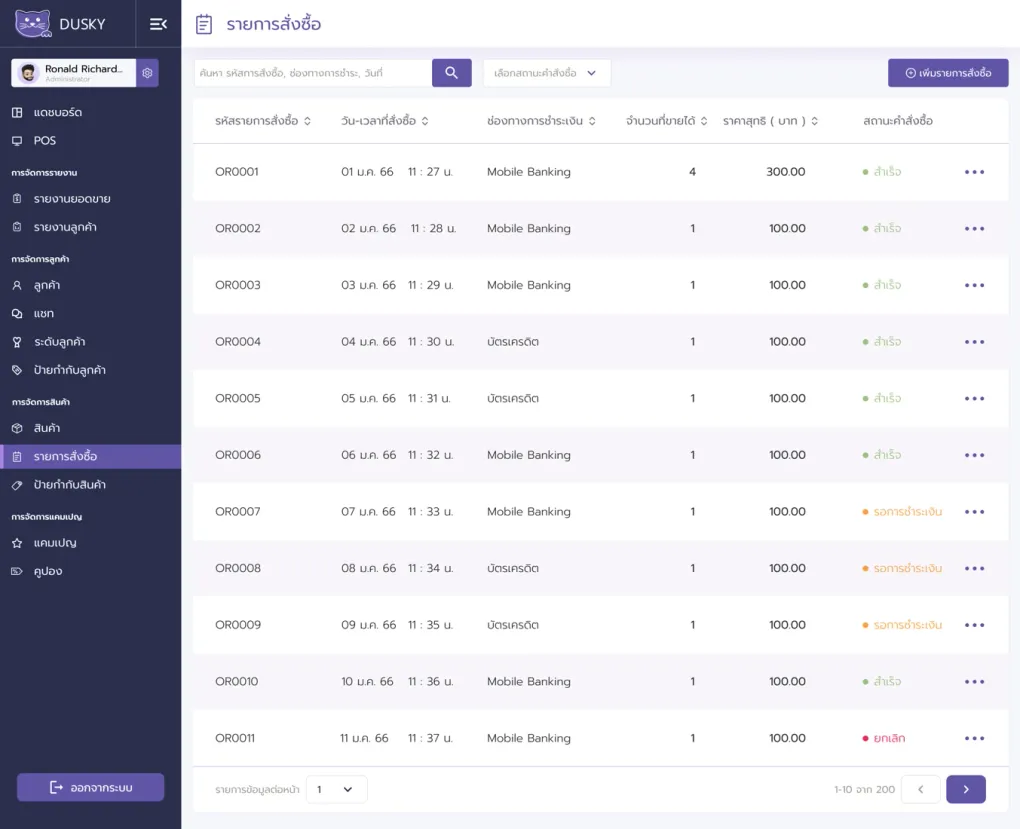Screen dimensions: 1020x829
Task: Click the Dusky cat logo
Action: [x=33, y=24]
